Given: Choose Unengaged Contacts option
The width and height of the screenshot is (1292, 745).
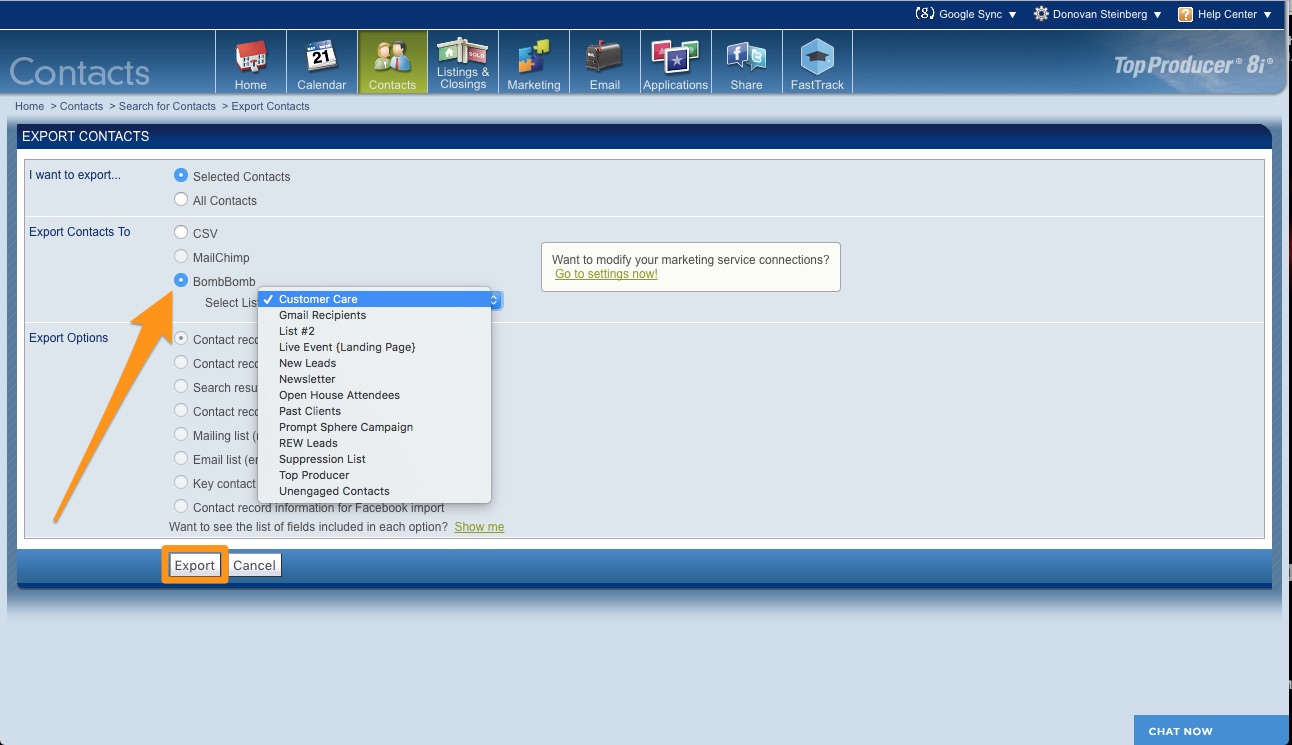Looking at the screenshot, I should pos(375,491).
